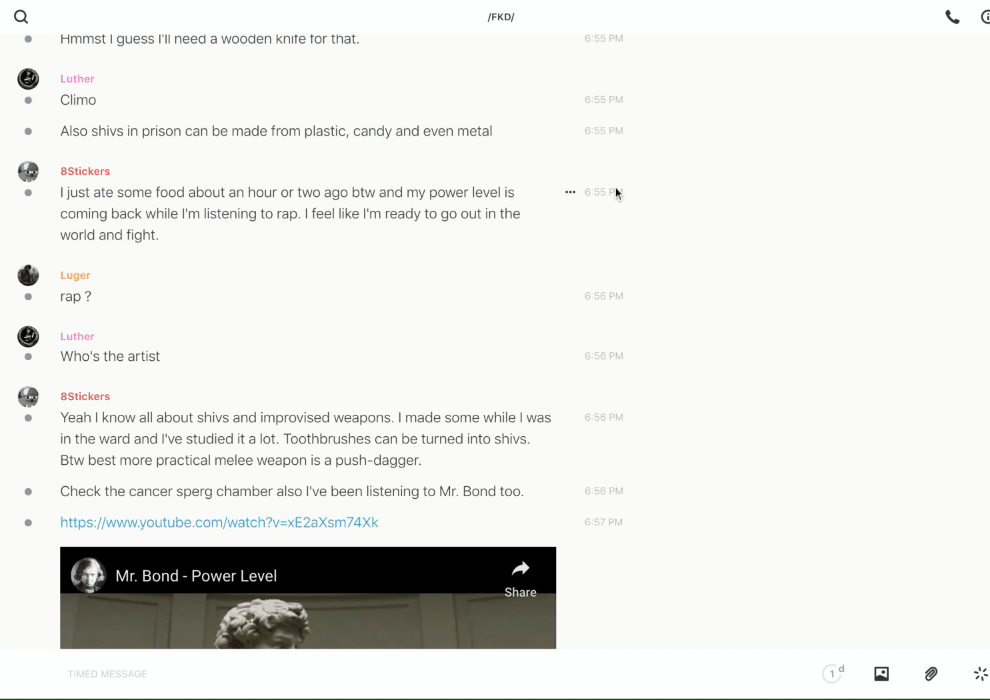Attach a file with the paperclip icon
The image size is (990, 700).
[x=931, y=674]
